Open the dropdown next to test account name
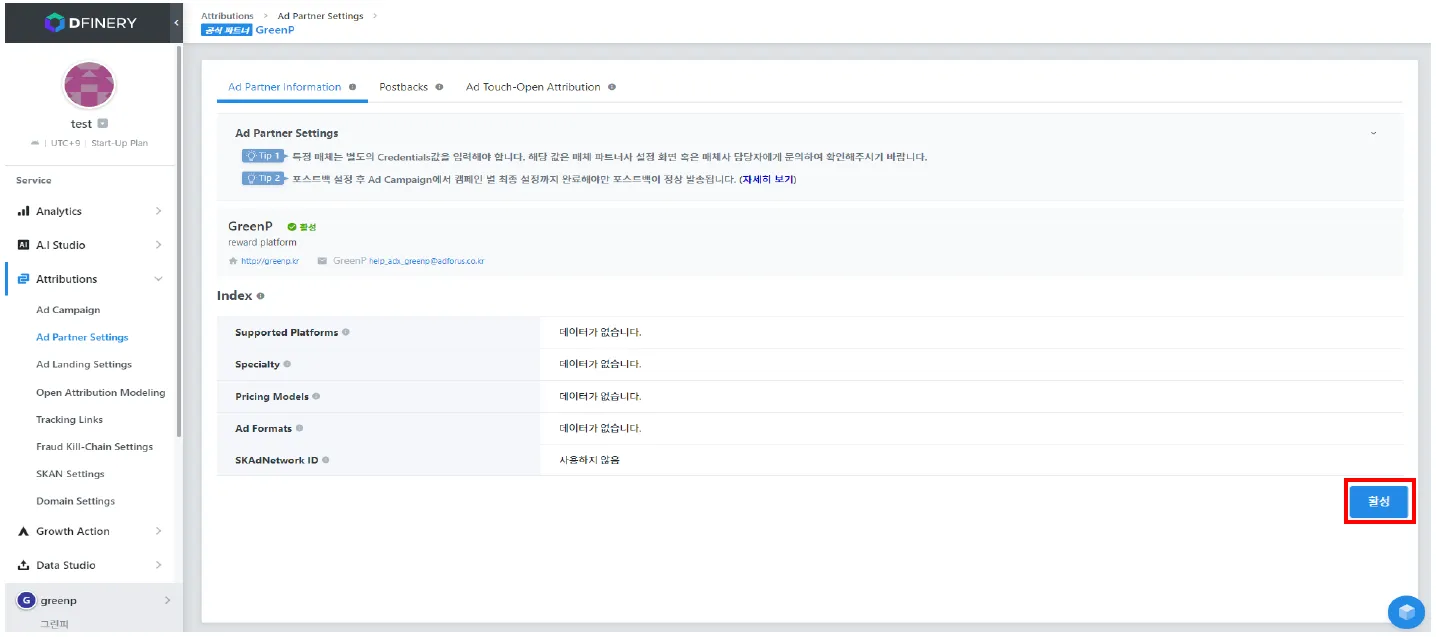This screenshot has width=1436, height=637. pos(103,124)
